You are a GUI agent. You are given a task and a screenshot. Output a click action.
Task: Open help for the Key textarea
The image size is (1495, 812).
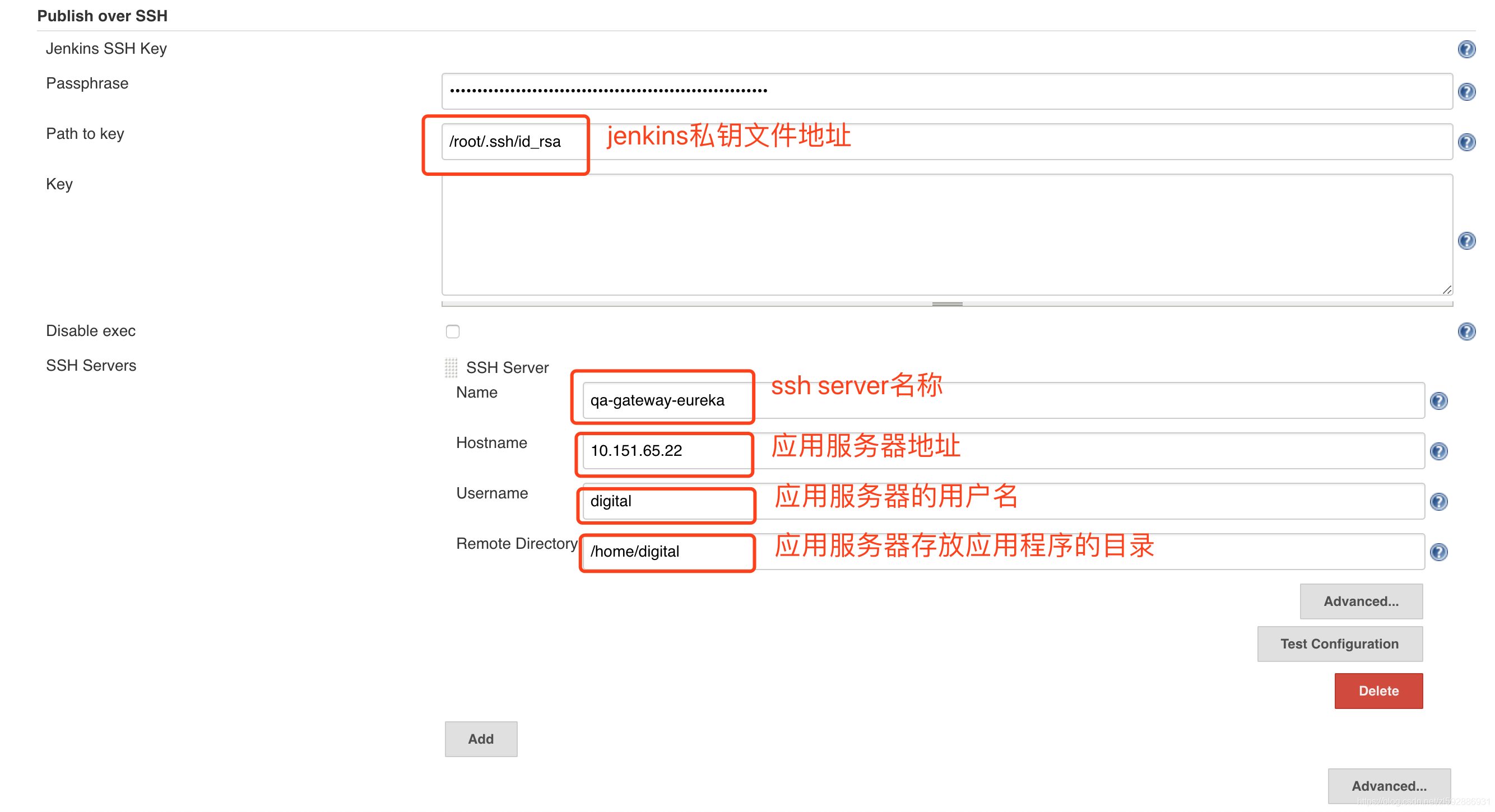[x=1466, y=241]
